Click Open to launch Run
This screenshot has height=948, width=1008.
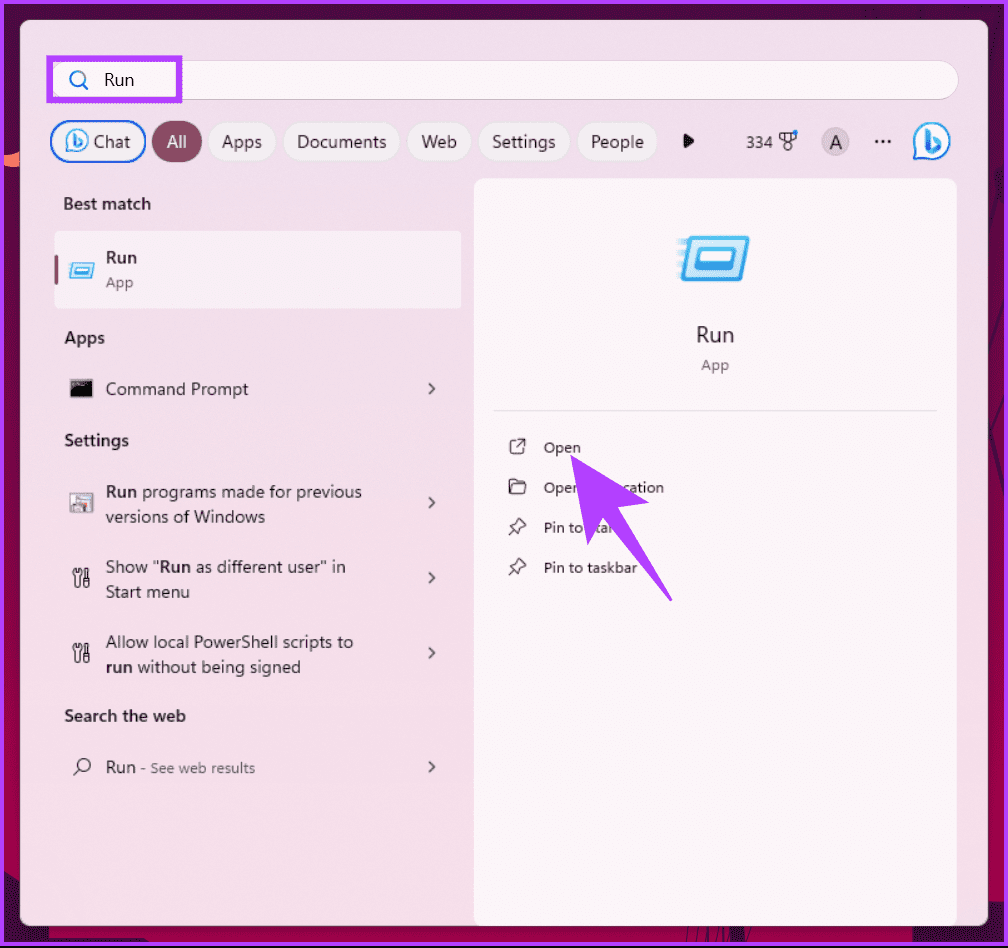click(x=562, y=447)
